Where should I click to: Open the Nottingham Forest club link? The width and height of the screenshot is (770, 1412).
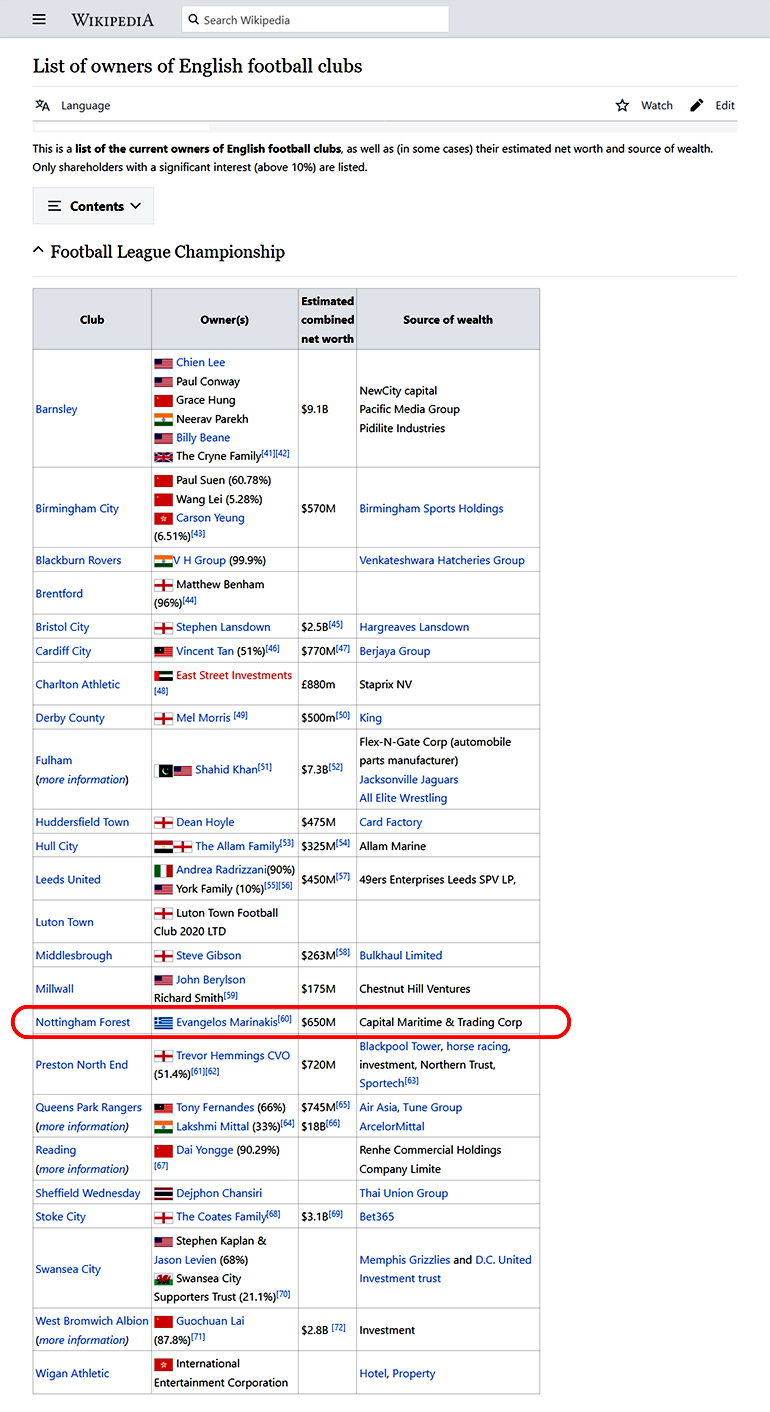coord(83,1022)
